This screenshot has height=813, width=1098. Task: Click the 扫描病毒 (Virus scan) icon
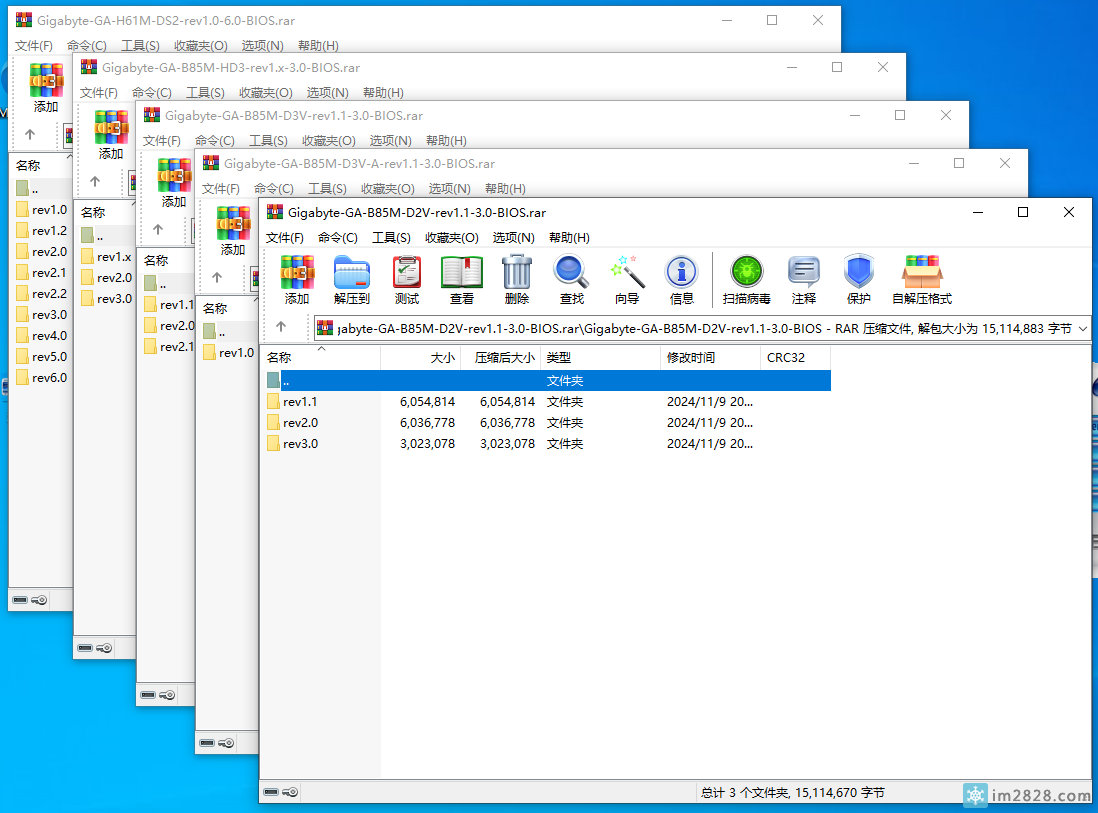tap(746, 279)
